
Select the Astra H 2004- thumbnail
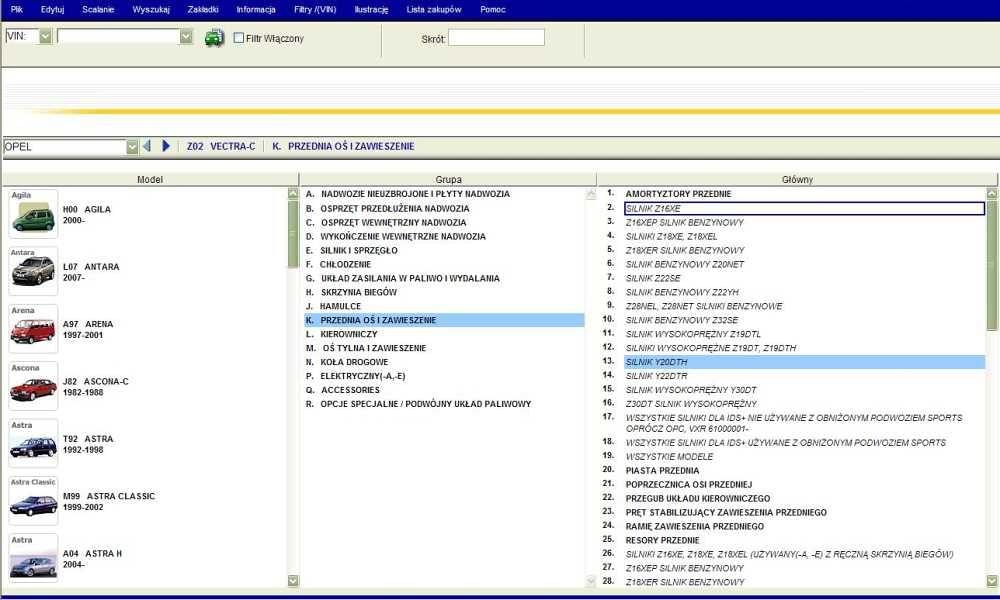coord(33,558)
